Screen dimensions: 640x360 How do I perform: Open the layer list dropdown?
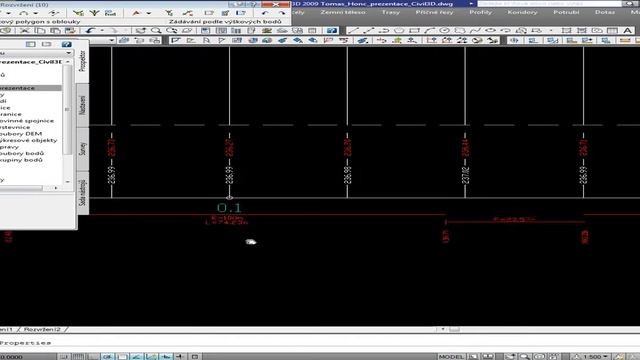coord(111,40)
